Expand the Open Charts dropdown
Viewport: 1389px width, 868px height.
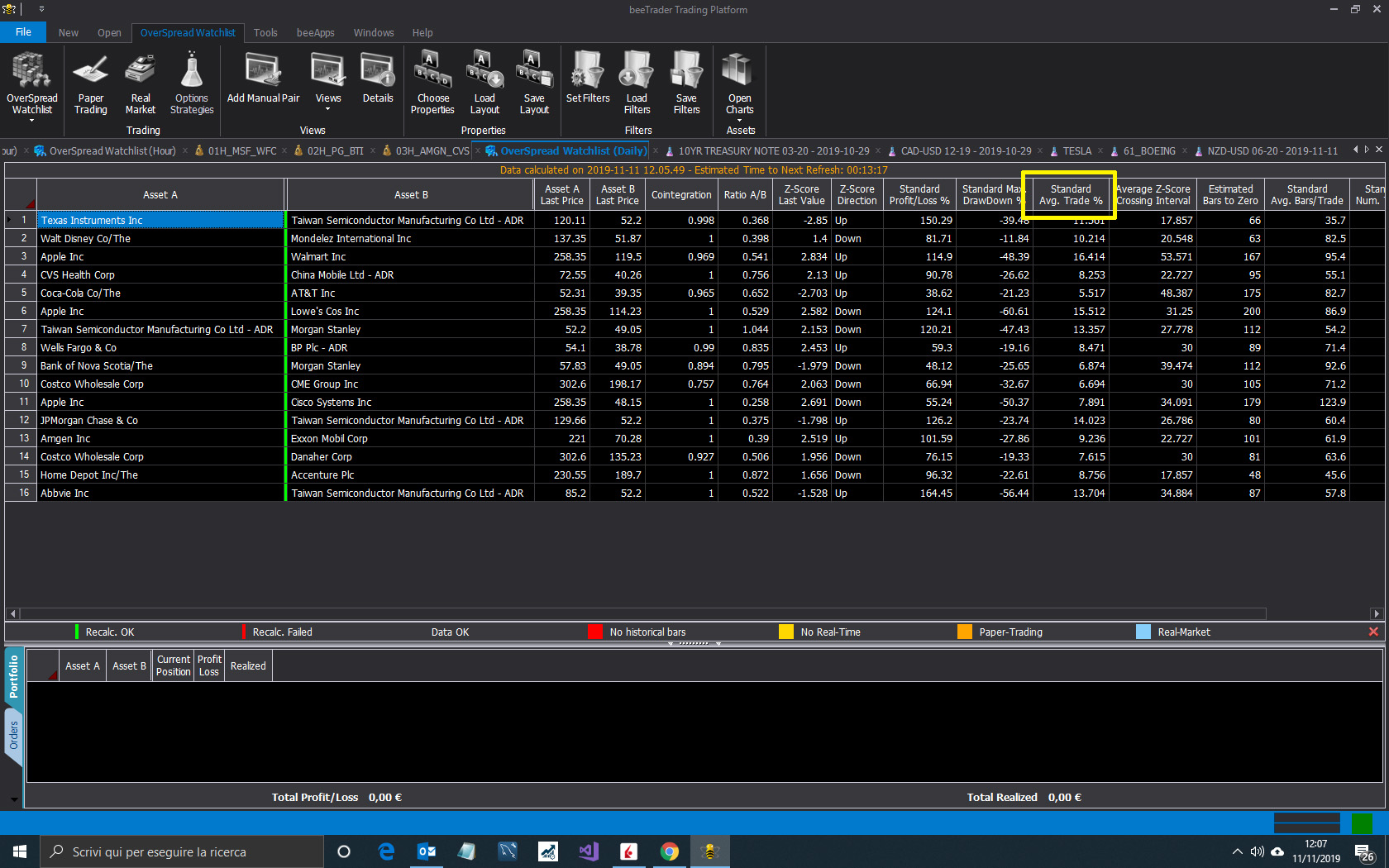(x=740, y=120)
